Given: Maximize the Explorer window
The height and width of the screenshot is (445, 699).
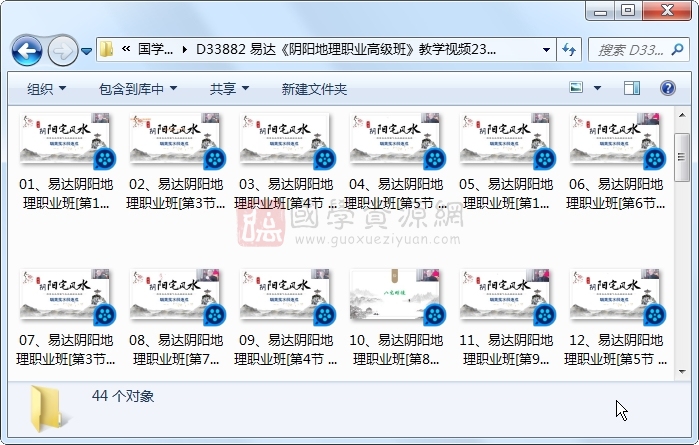Looking at the screenshot, I should [628, 11].
